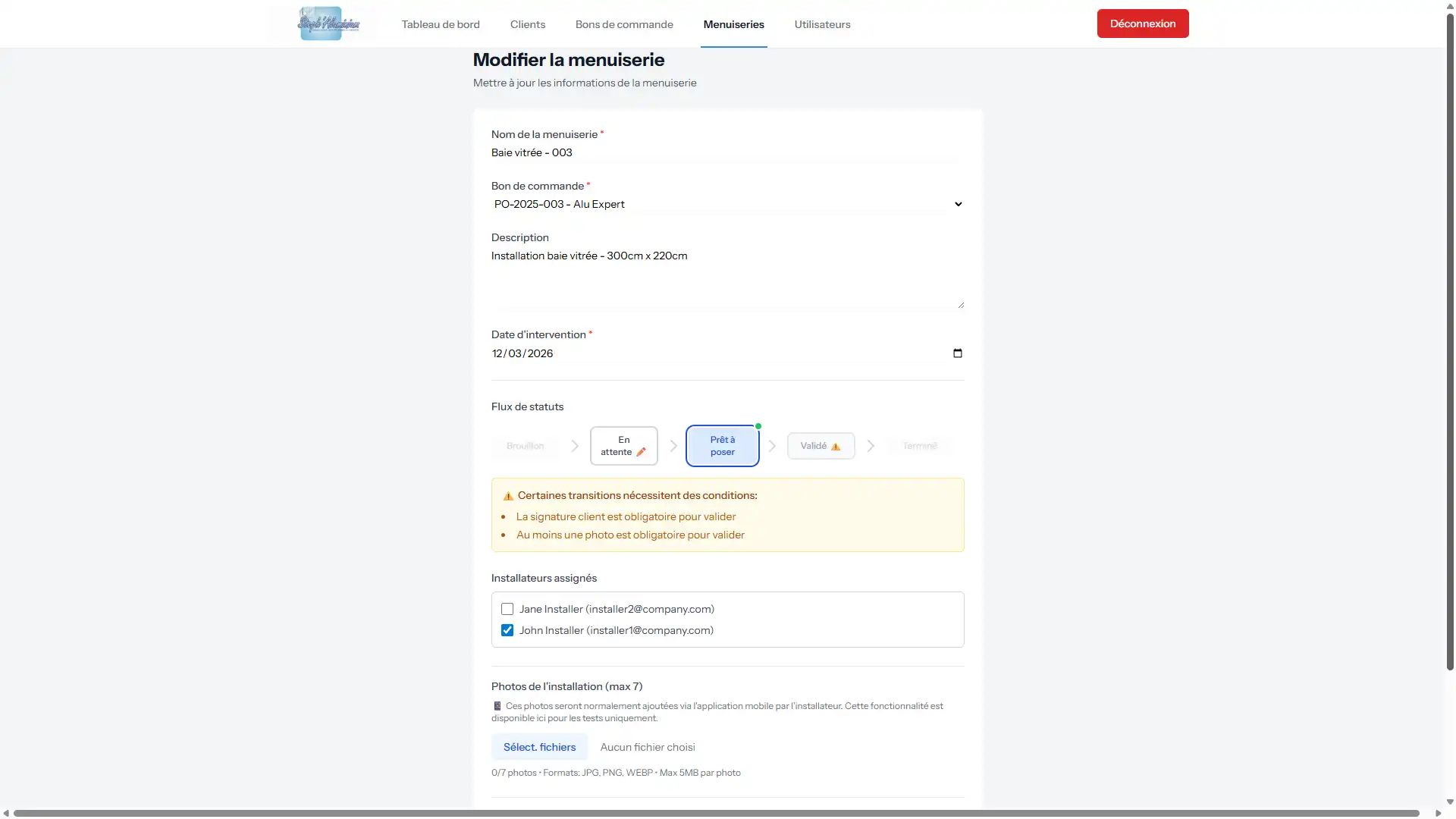Click the company logo in navbar
Image resolution: width=1456 pixels, height=819 pixels.
pyautogui.click(x=328, y=24)
